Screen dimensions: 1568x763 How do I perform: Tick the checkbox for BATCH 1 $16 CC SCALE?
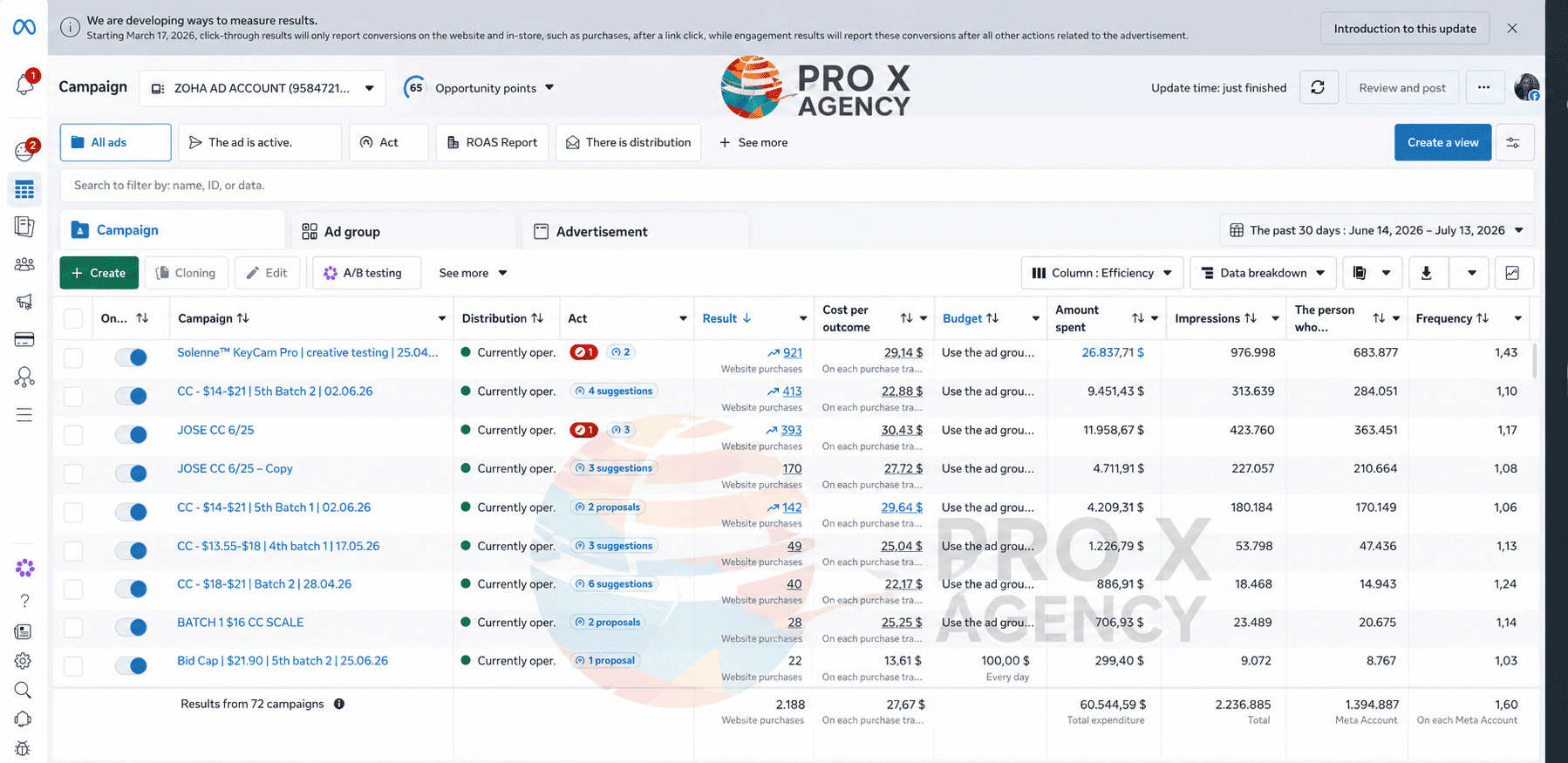(x=73, y=627)
